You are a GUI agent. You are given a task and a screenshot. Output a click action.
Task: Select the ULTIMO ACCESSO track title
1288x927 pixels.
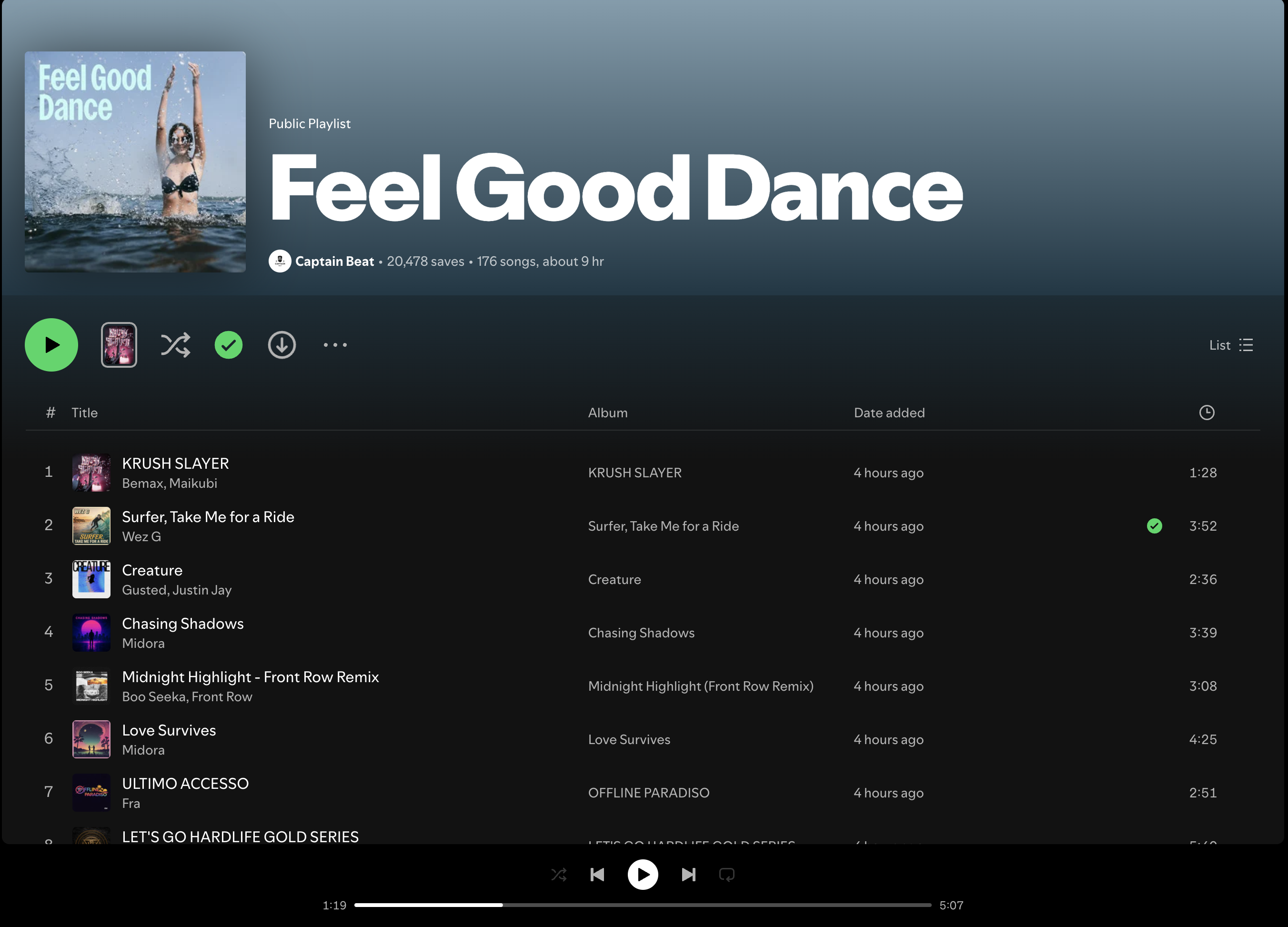[x=185, y=784]
